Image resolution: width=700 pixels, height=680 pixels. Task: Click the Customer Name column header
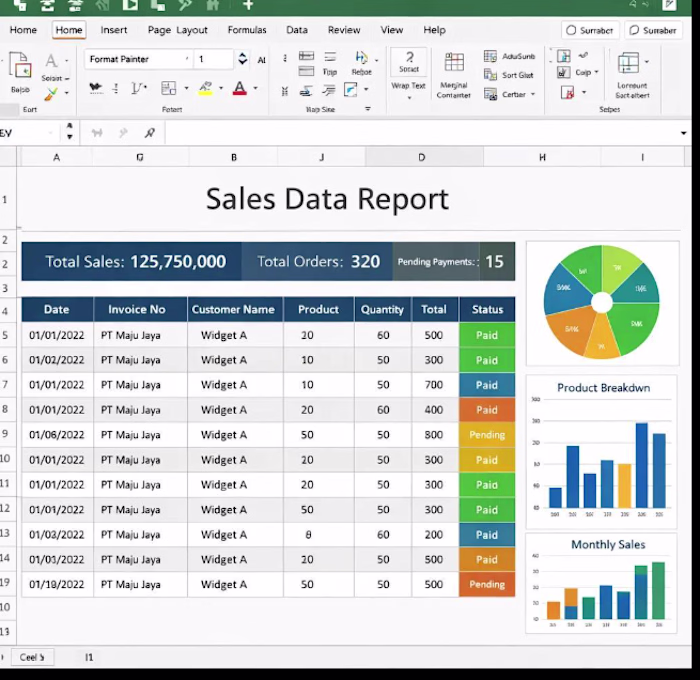click(x=233, y=309)
